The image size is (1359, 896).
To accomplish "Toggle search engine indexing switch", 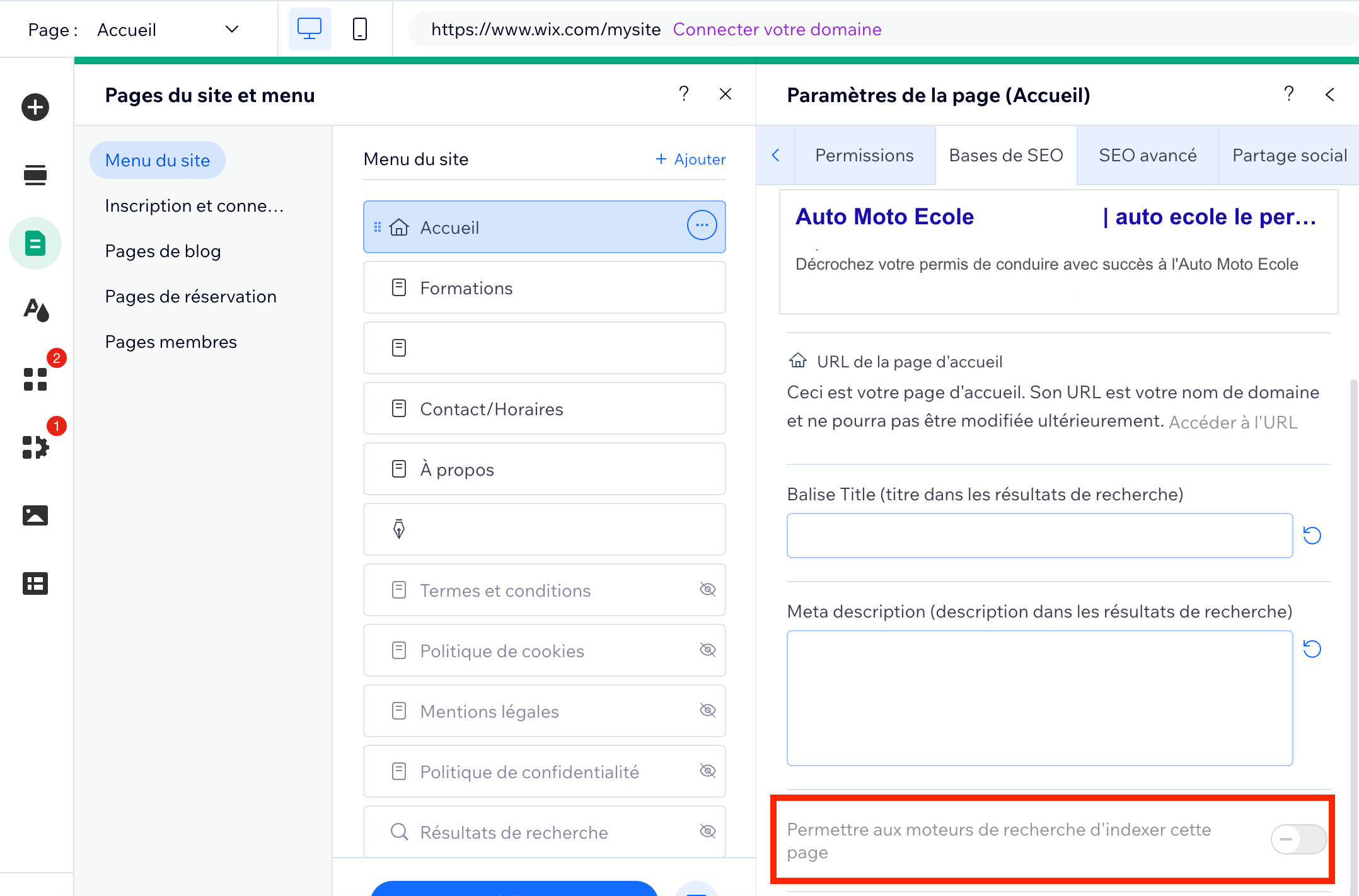I will click(x=1298, y=839).
